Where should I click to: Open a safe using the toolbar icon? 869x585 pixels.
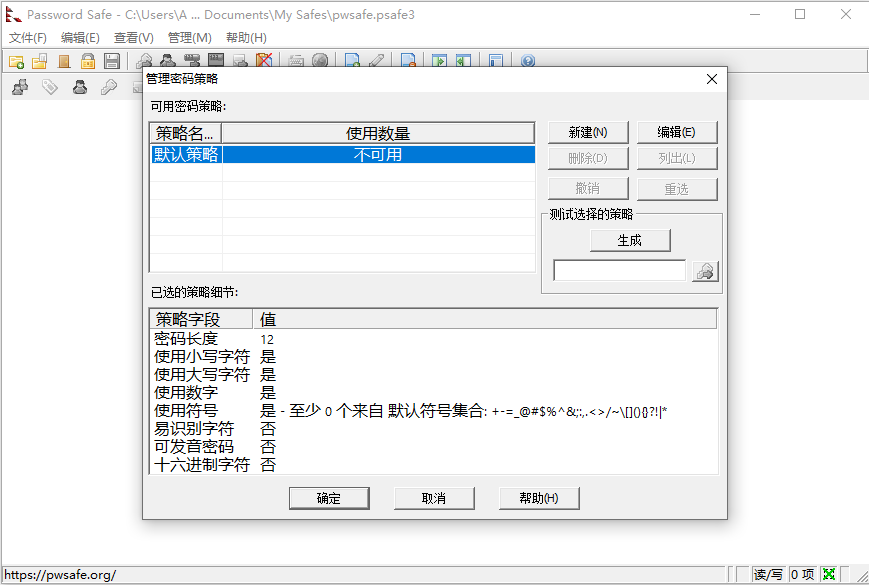39,60
